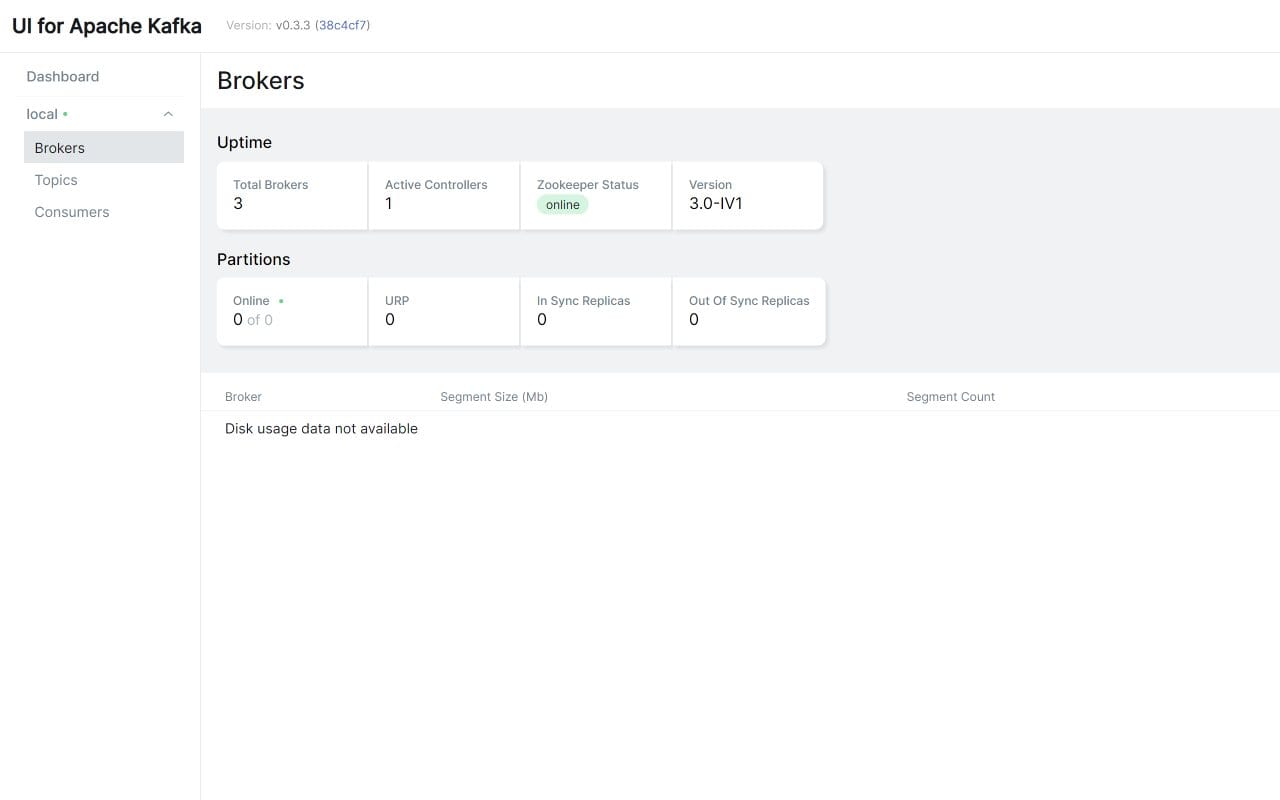Click the online status dot next to Online

(x=280, y=300)
